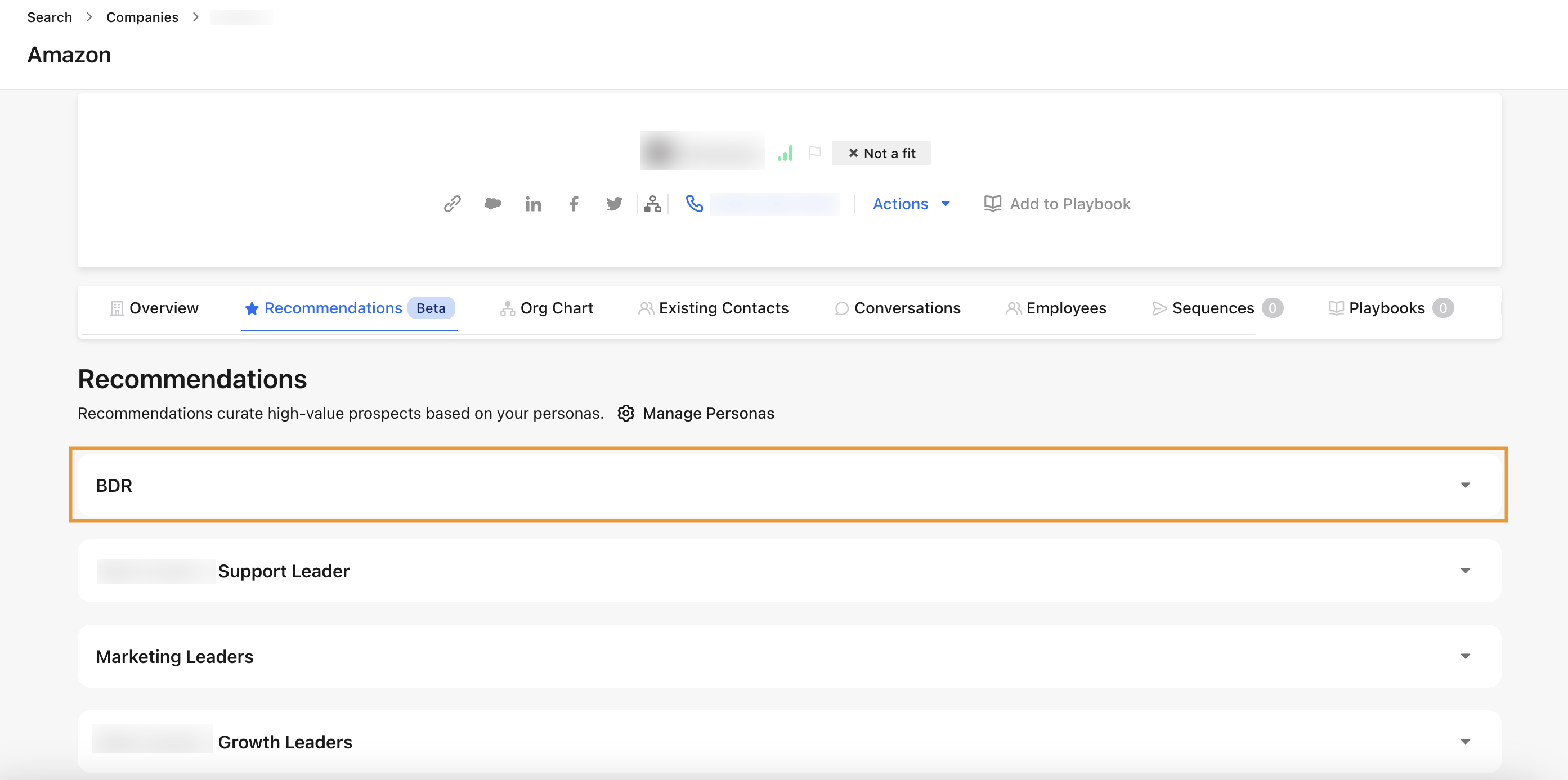The width and height of the screenshot is (1568, 780).
Task: Click the green signal bars icon
Action: coord(785,153)
